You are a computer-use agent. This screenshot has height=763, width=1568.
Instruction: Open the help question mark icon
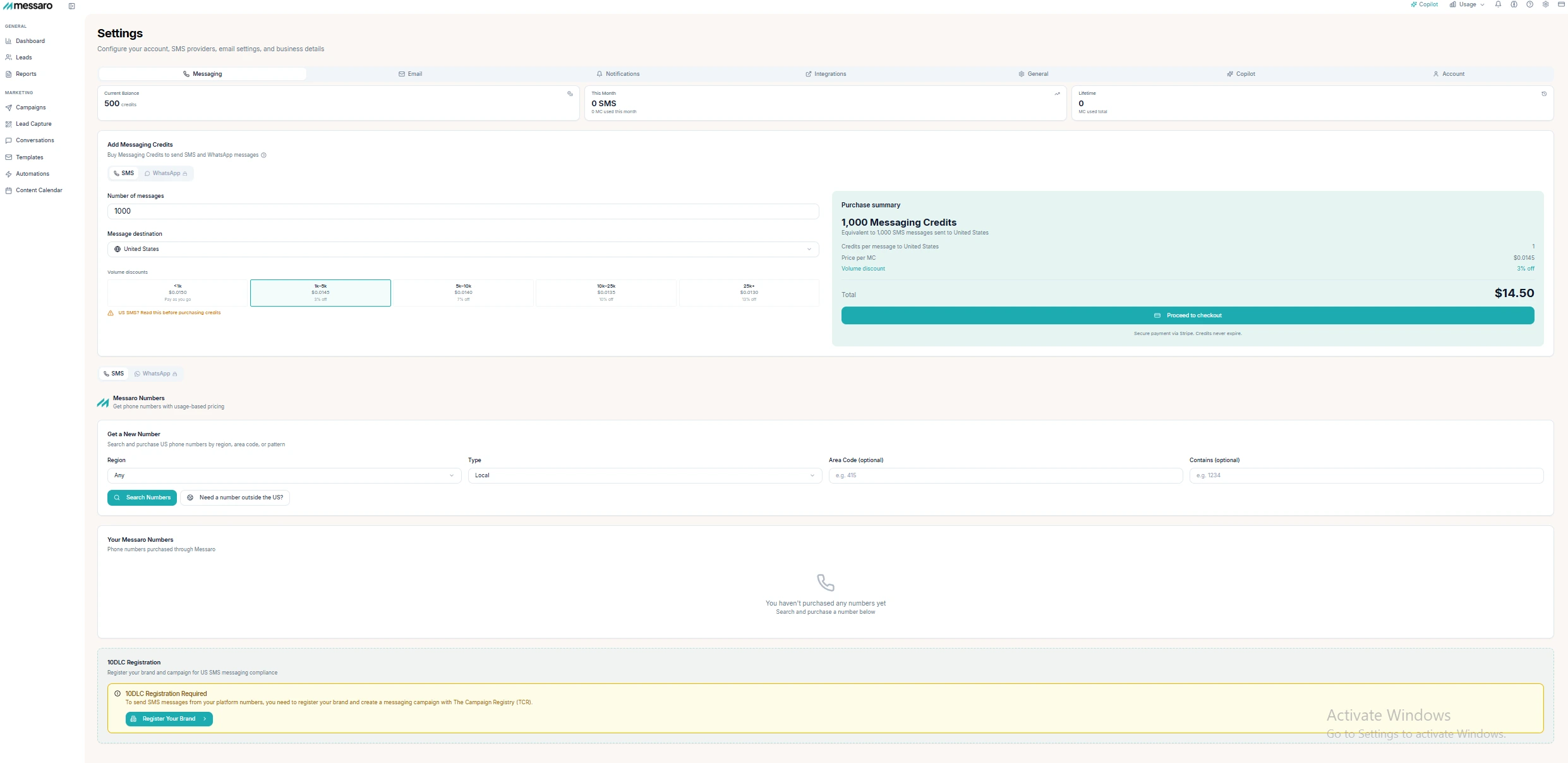coord(1529,4)
